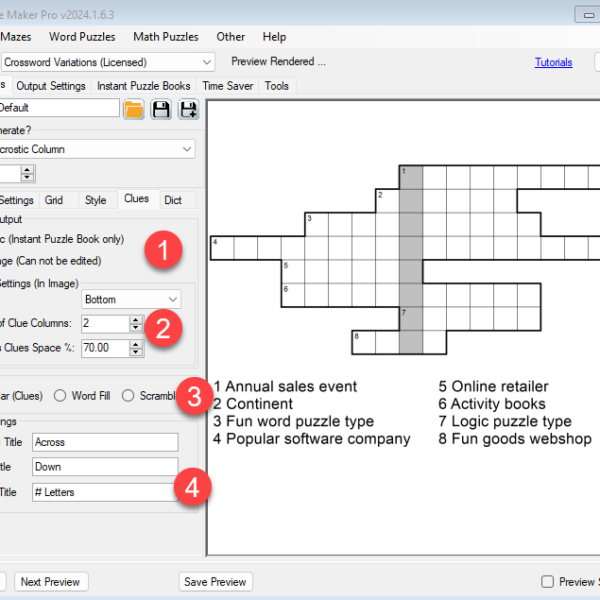
Task: Select the Scramble radio option
Action: (x=129, y=395)
